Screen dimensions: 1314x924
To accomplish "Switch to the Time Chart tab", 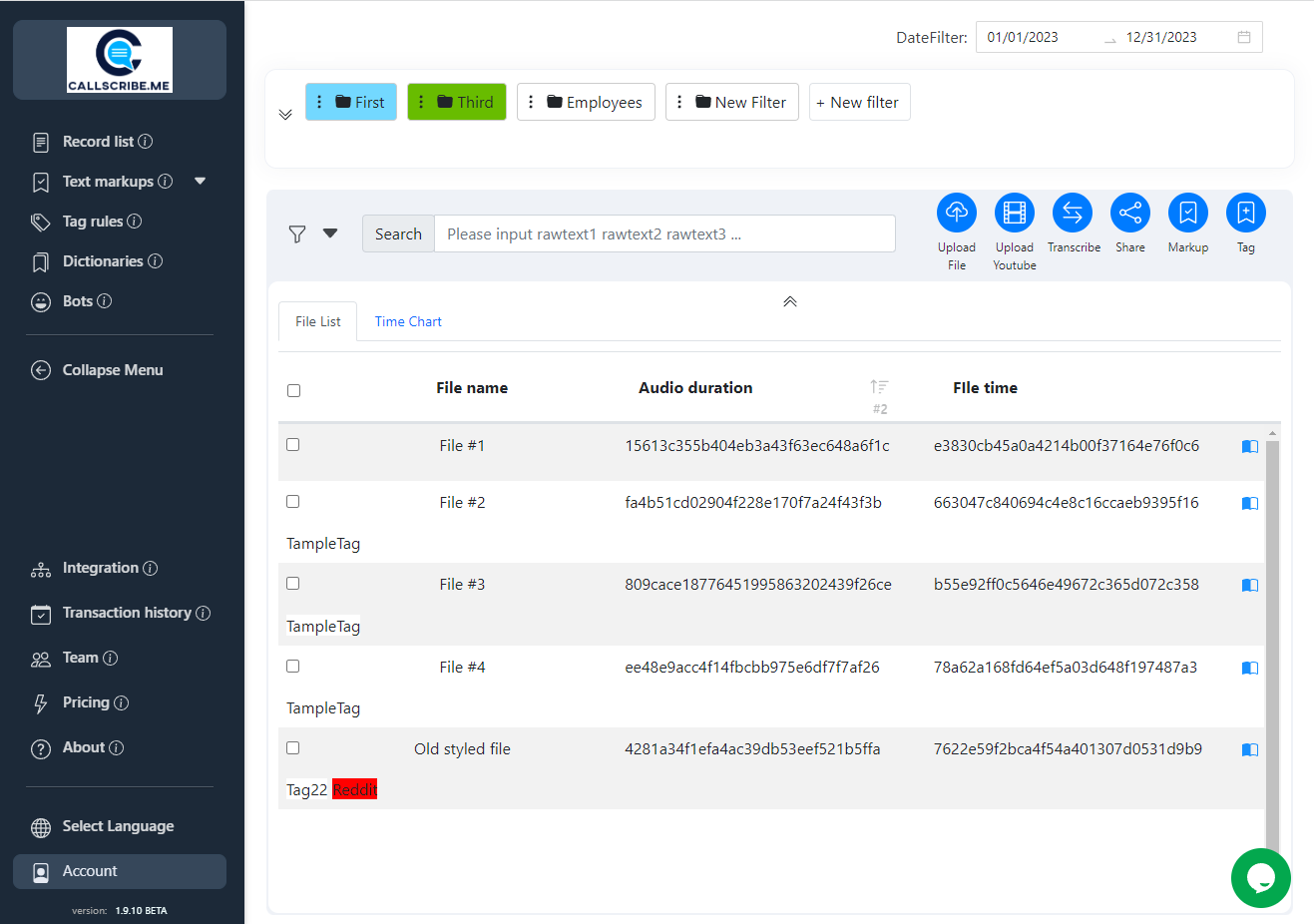I will (408, 321).
